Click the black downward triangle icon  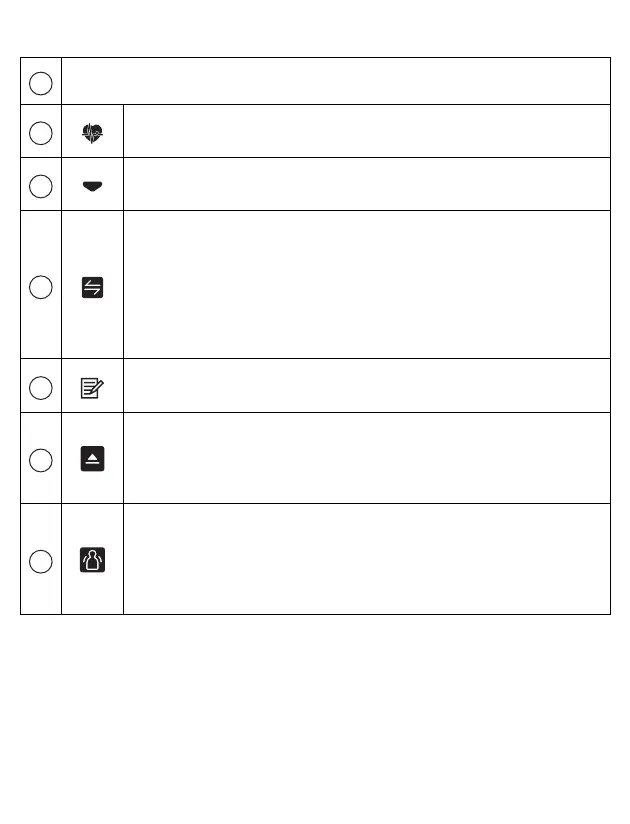(92, 186)
